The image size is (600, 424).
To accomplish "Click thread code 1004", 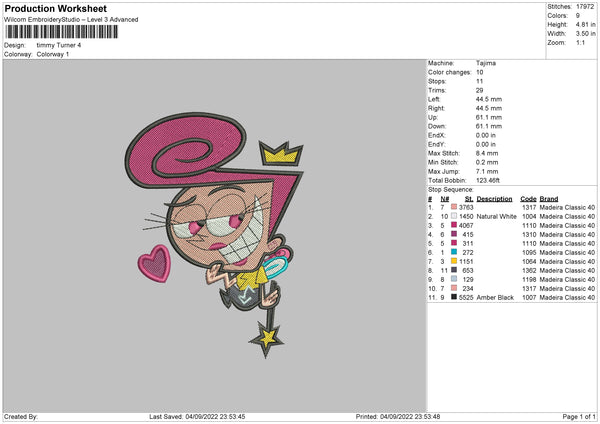I will pyautogui.click(x=529, y=217).
